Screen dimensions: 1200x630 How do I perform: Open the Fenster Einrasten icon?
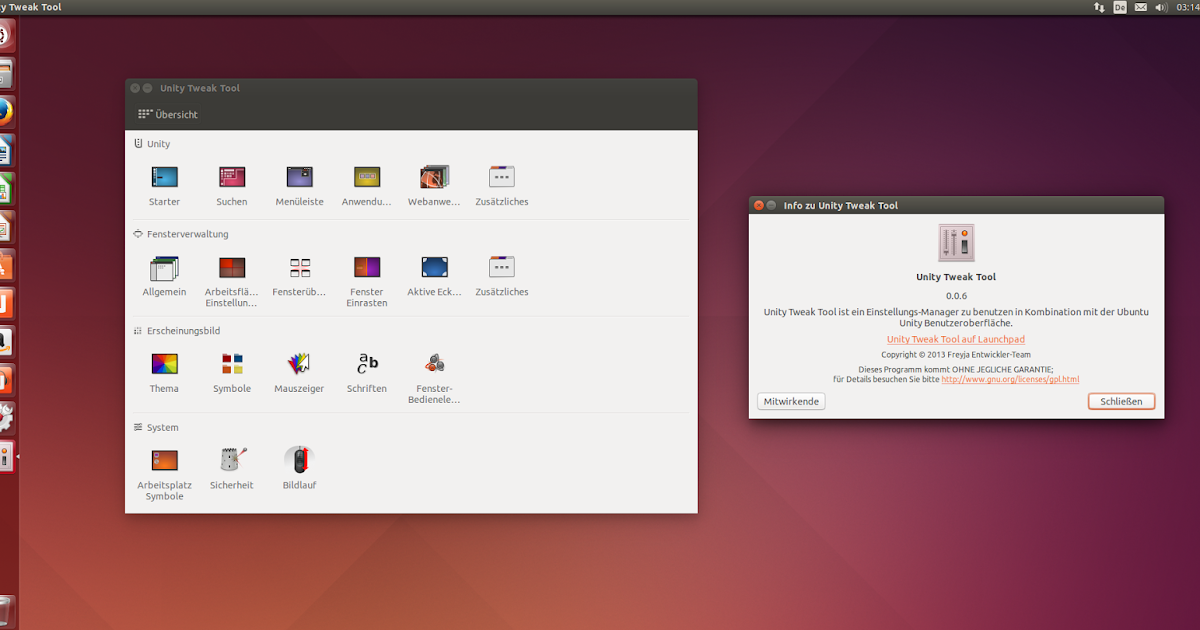coord(367,268)
